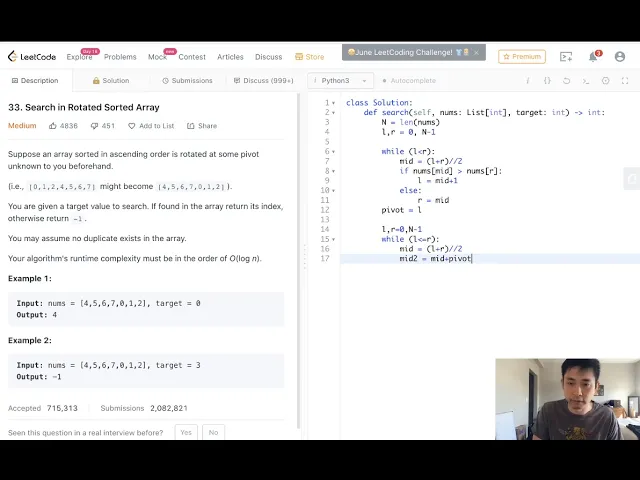Click the Submissions count 2,082,821

pos(169,408)
